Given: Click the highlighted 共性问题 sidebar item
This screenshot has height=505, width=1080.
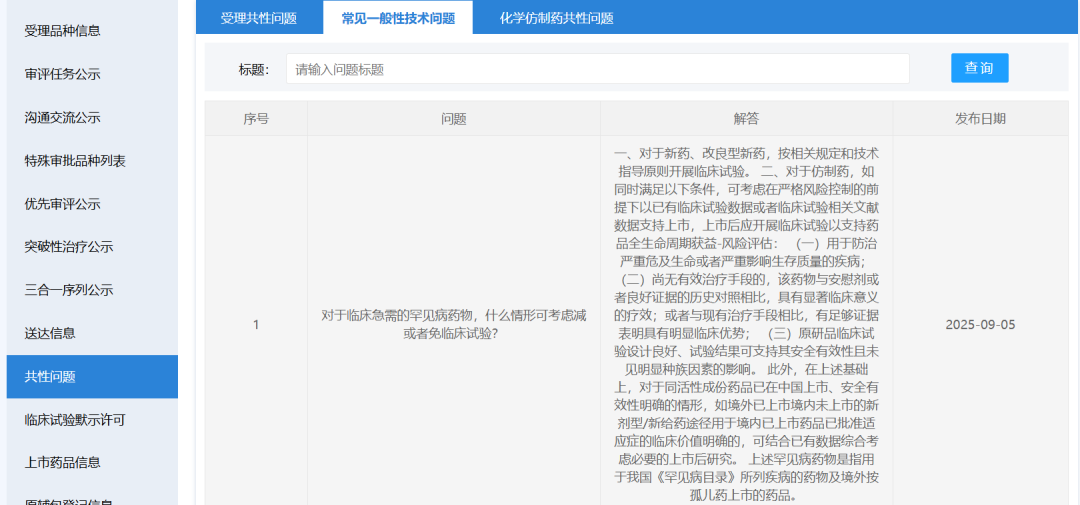Looking at the screenshot, I should tap(50, 377).
